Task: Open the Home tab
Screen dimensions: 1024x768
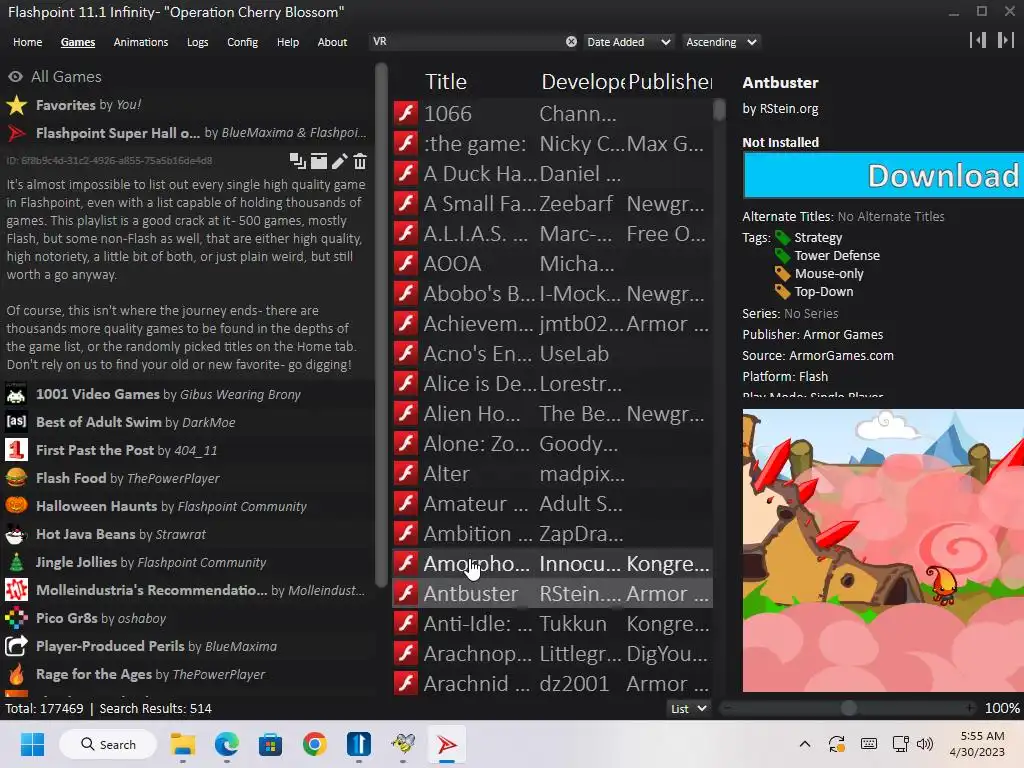Action: point(27,42)
